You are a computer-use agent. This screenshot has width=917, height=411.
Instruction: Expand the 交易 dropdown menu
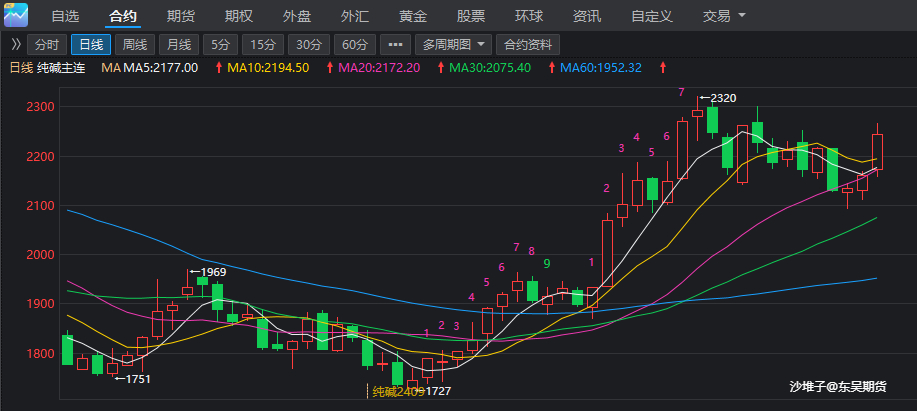[x=724, y=16]
